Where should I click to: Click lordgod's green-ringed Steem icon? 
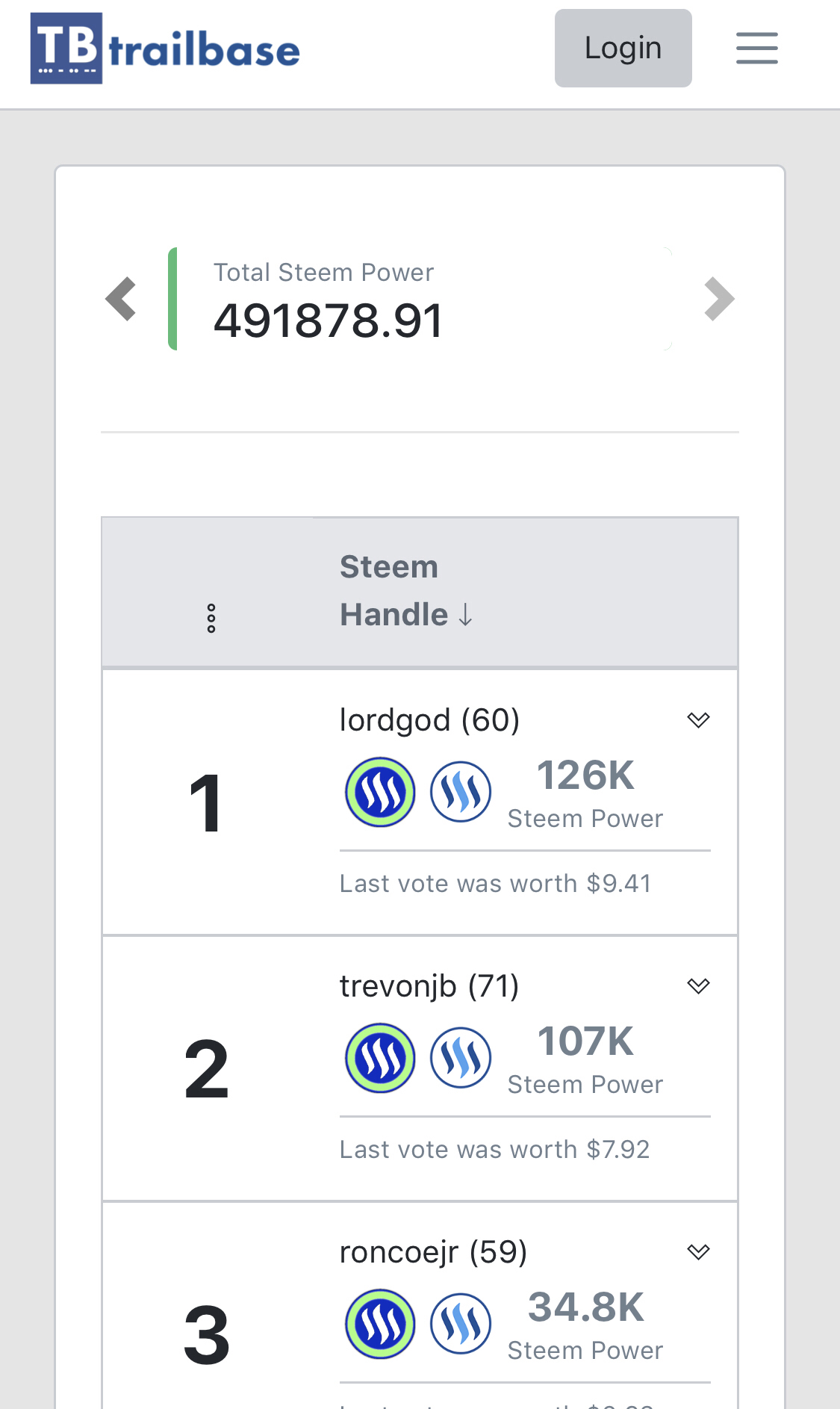pyautogui.click(x=380, y=792)
